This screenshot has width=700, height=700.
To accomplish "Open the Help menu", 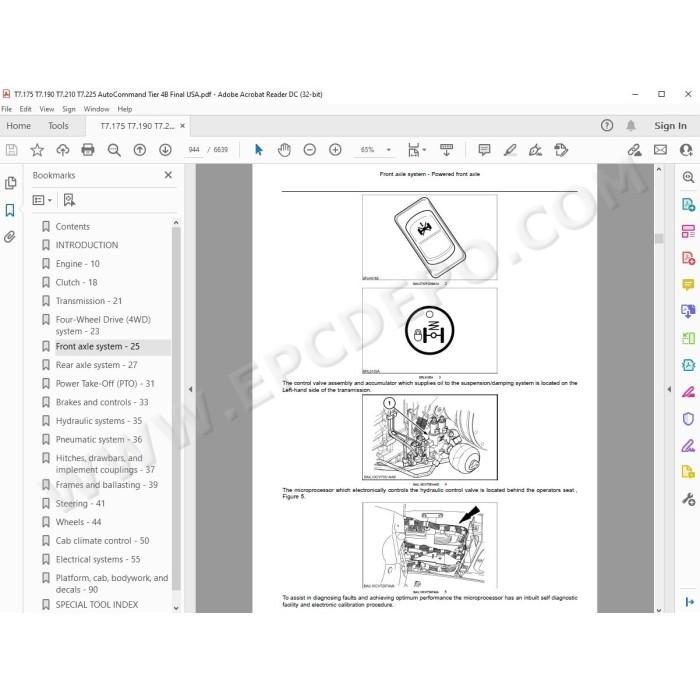I will point(125,109).
